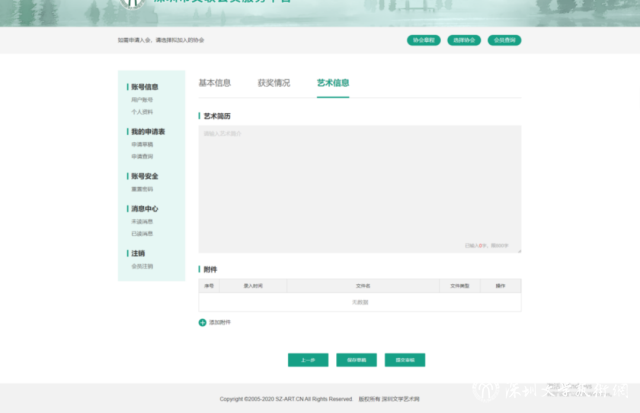Click 会员注销 under 注销
The width and height of the screenshot is (640, 413).
[x=142, y=266]
